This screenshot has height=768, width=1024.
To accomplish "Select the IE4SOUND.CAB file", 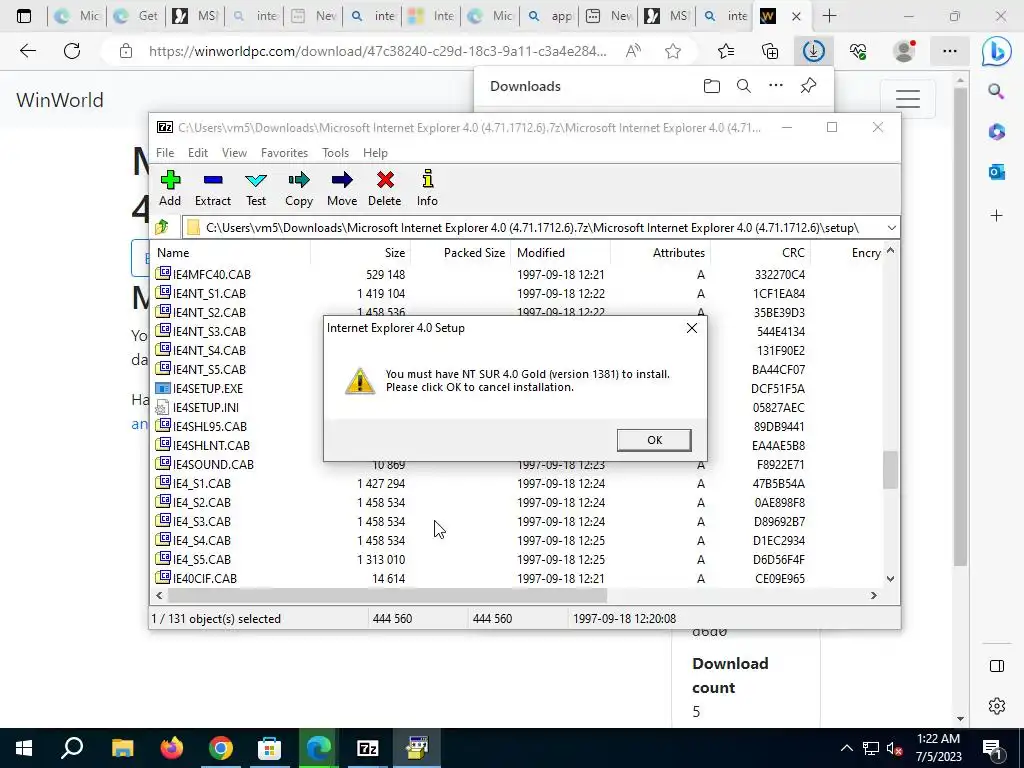I will (x=213, y=465).
